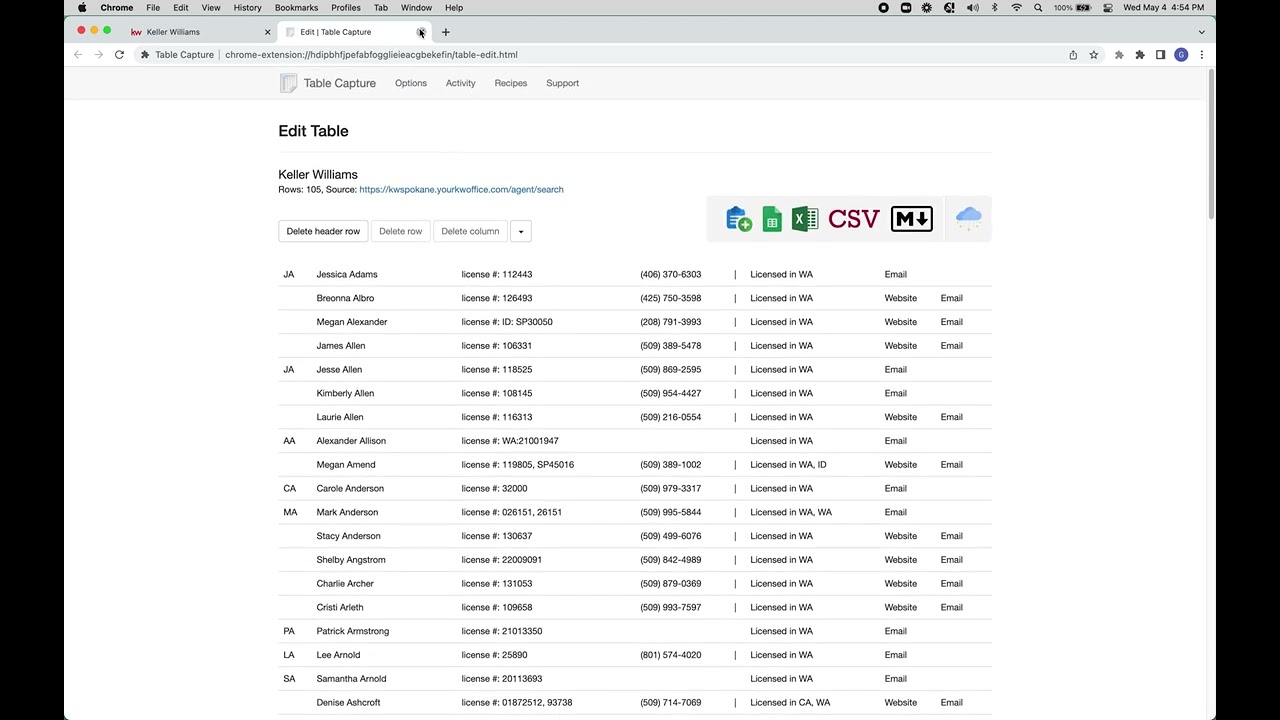Go forward in browser history
The width and height of the screenshot is (1280, 720).
point(98,55)
